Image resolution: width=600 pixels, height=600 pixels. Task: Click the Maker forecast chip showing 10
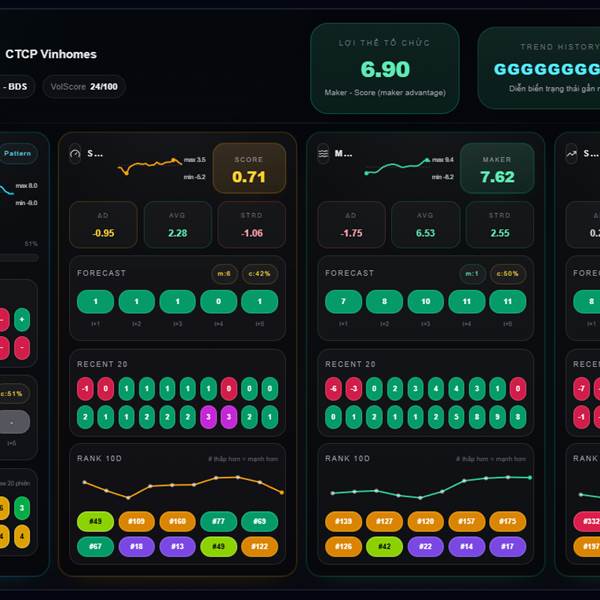[x=426, y=302]
